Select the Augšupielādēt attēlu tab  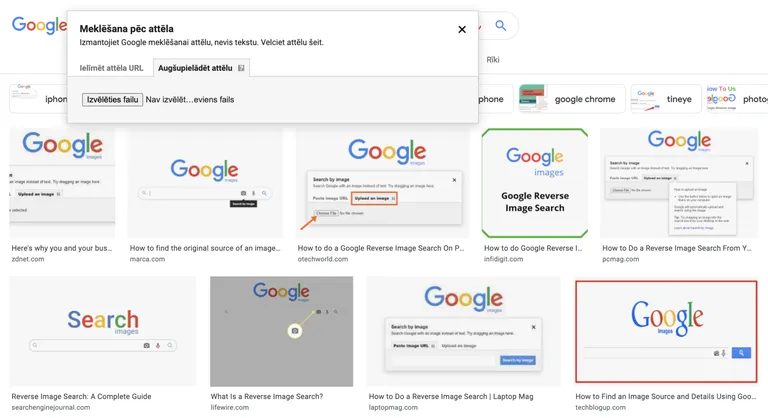(201, 68)
